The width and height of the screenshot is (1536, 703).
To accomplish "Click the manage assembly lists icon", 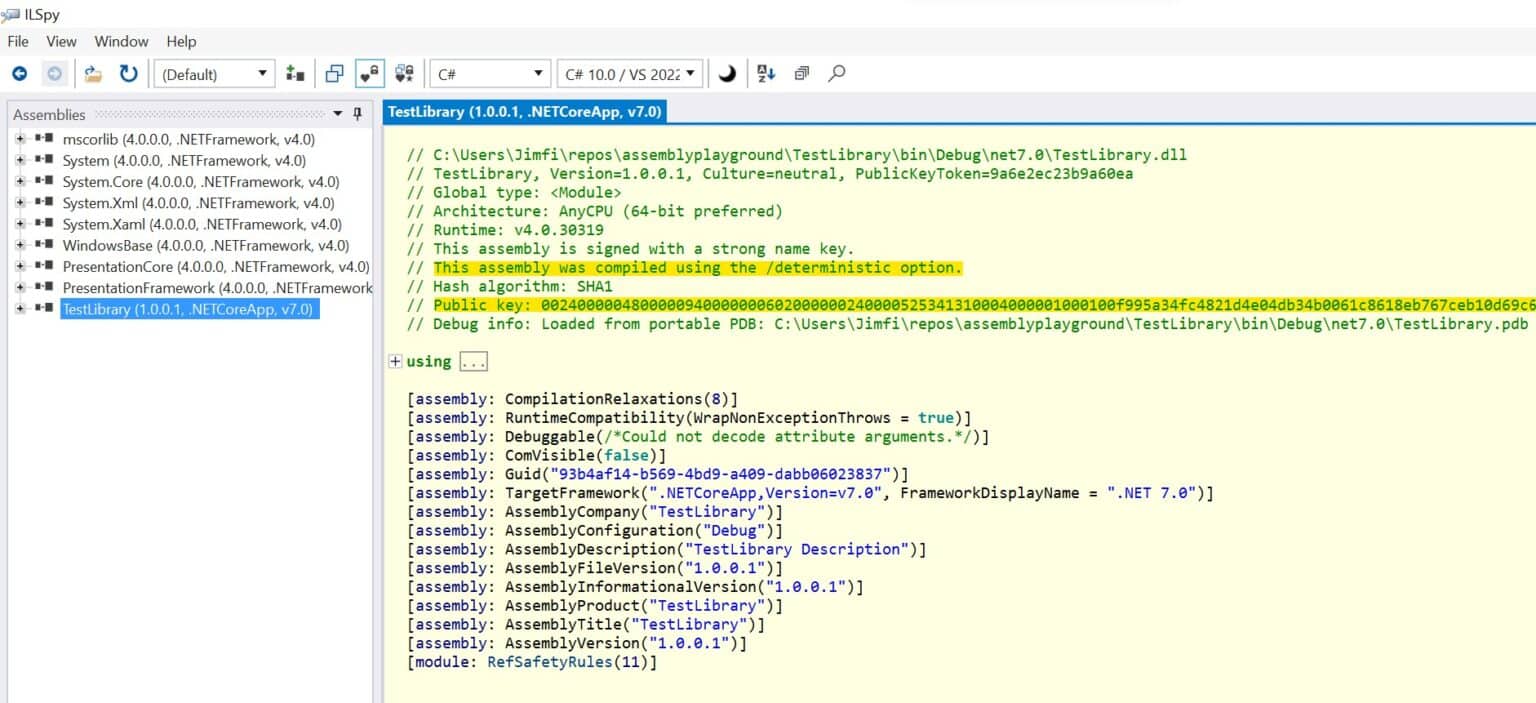I will pyautogui.click(x=295, y=73).
